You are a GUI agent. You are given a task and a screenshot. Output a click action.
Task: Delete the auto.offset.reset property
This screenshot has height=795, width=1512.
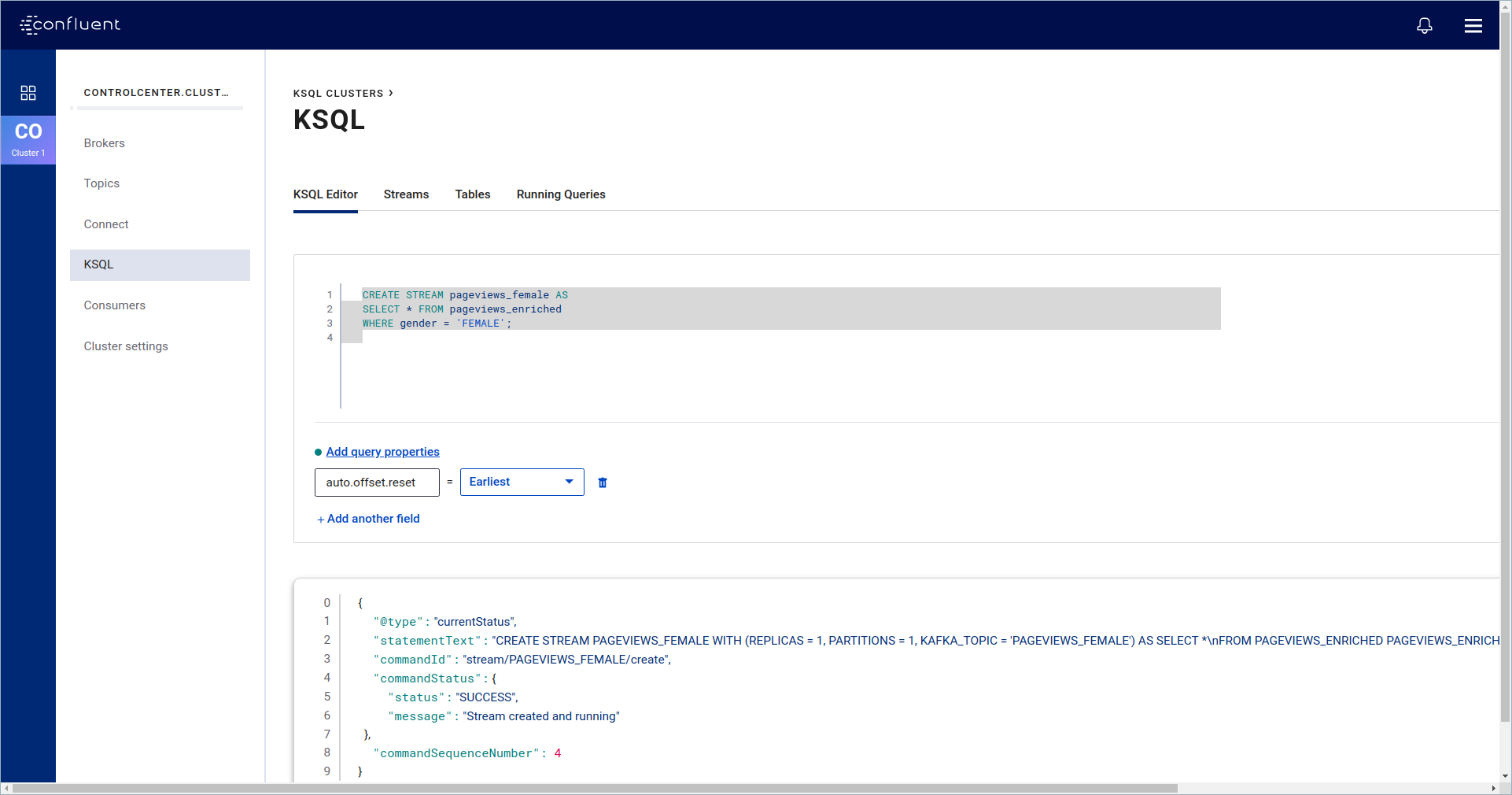[x=603, y=483]
